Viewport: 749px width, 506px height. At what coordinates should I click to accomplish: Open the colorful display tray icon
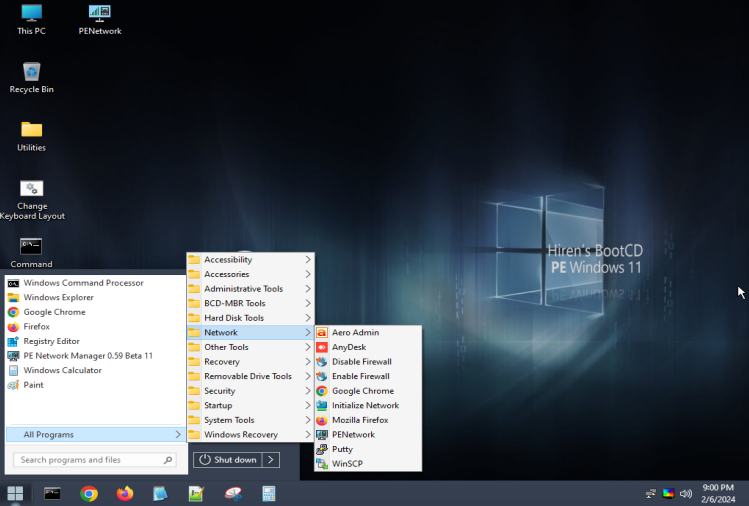coord(668,494)
